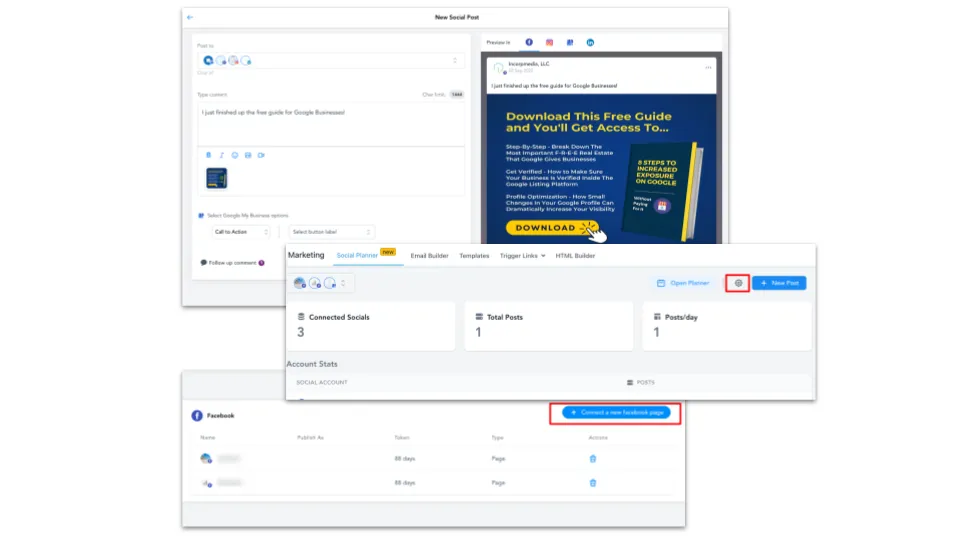Go back using New Social Post arrow
The height and width of the screenshot is (540, 960).
(x=190, y=17)
